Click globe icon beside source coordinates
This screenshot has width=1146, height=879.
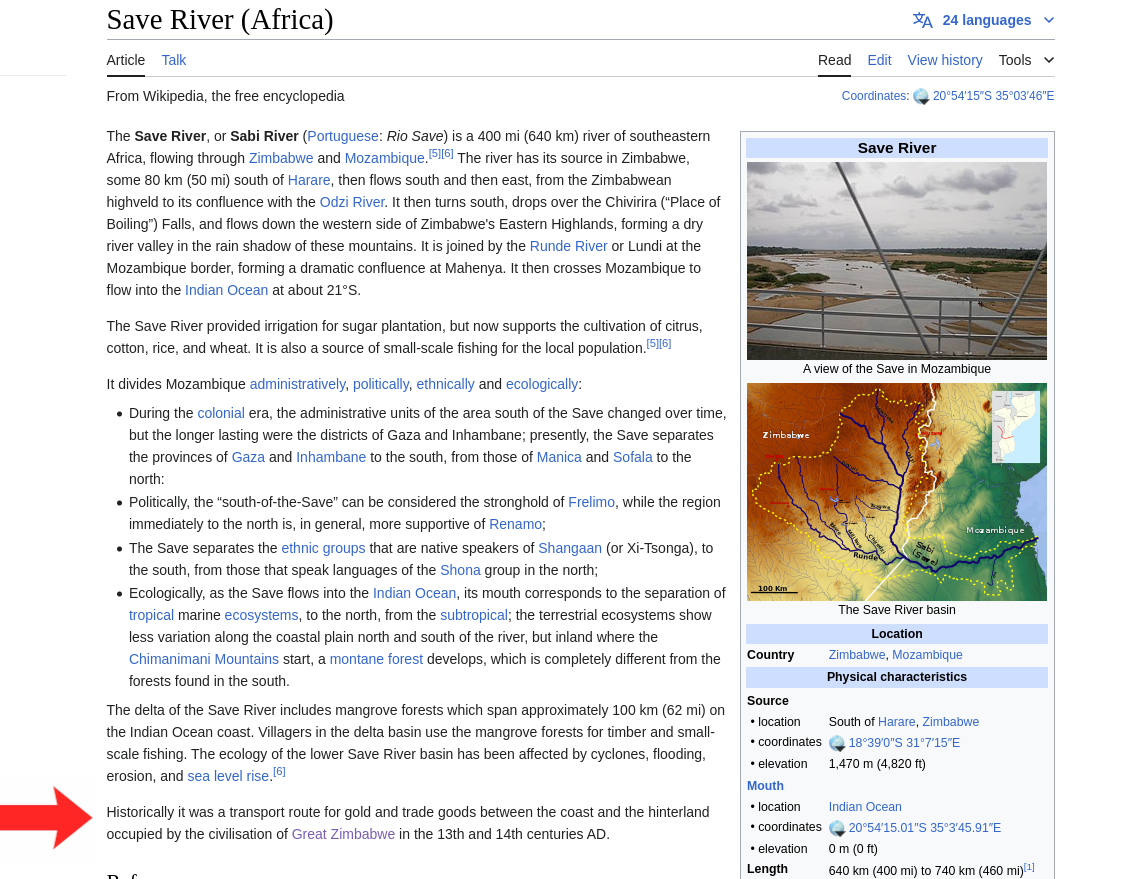point(837,743)
